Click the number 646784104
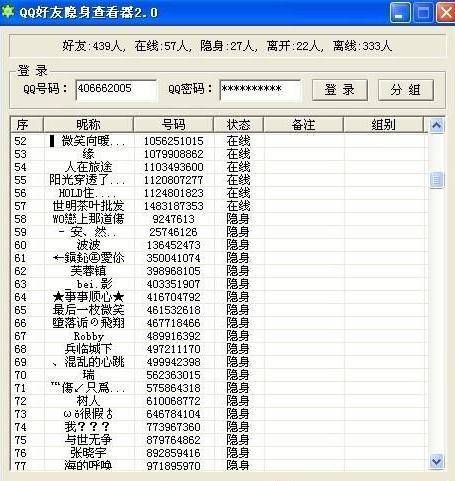 (x=173, y=414)
